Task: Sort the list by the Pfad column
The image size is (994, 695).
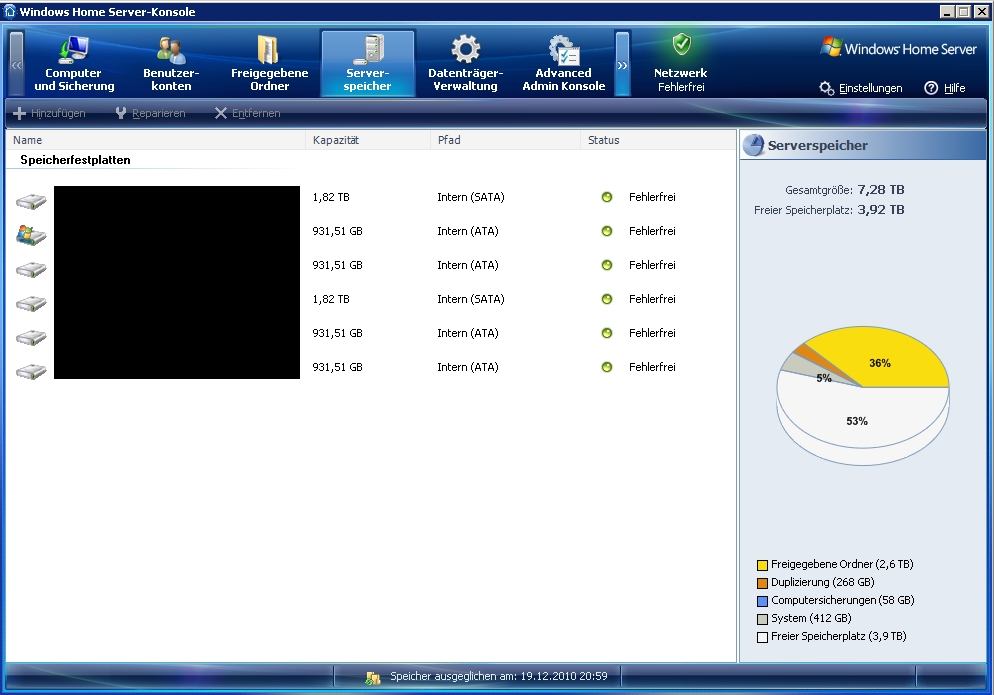Action: pyautogui.click(x=505, y=140)
